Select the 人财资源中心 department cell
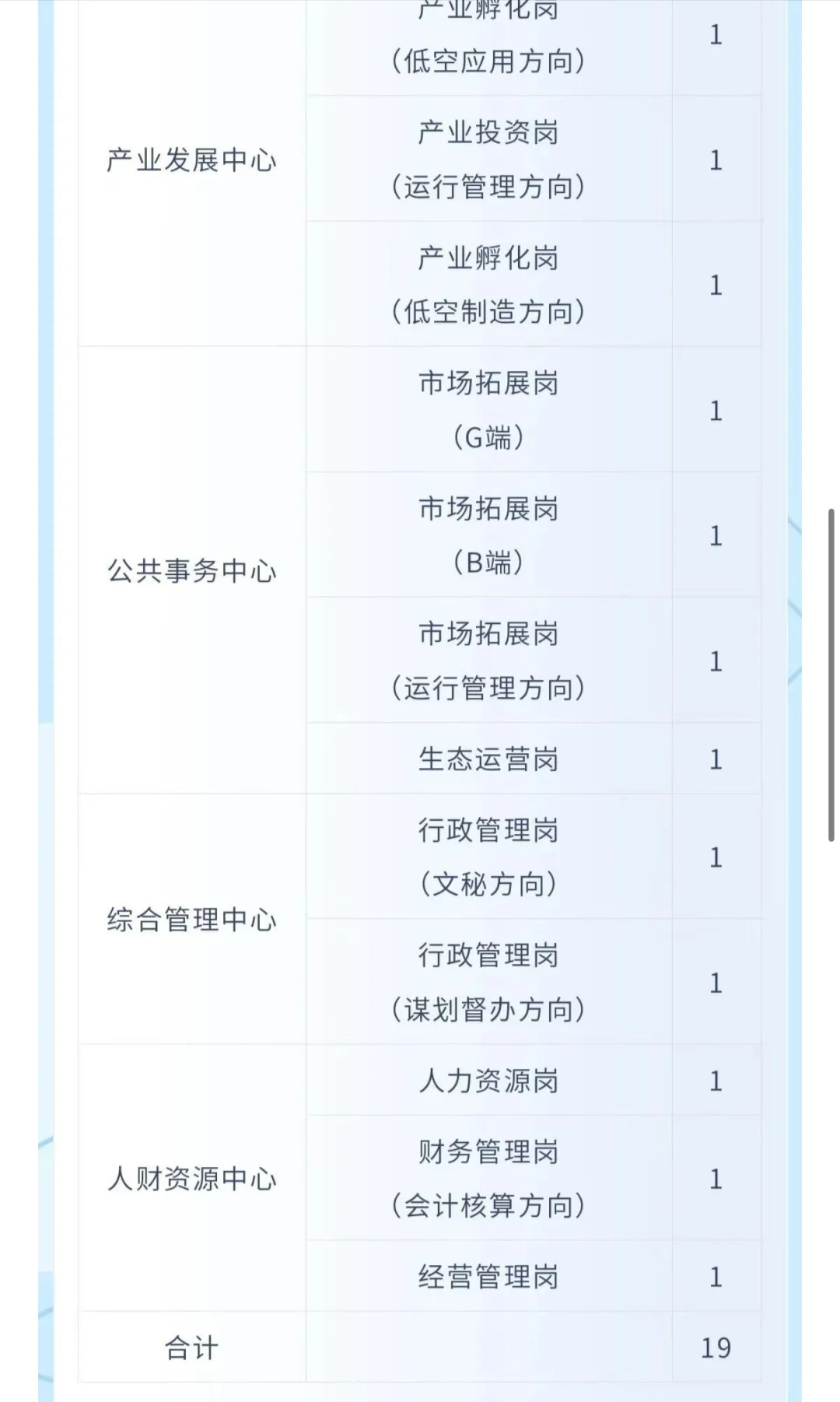Image resolution: width=840 pixels, height=1402 pixels. [x=192, y=1178]
